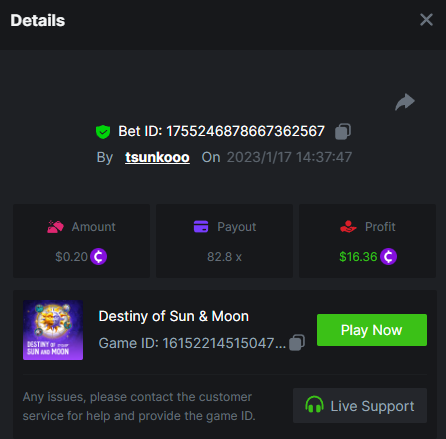
Task: Open Destiny of Sun & Moon thumbnail
Action: (53, 330)
